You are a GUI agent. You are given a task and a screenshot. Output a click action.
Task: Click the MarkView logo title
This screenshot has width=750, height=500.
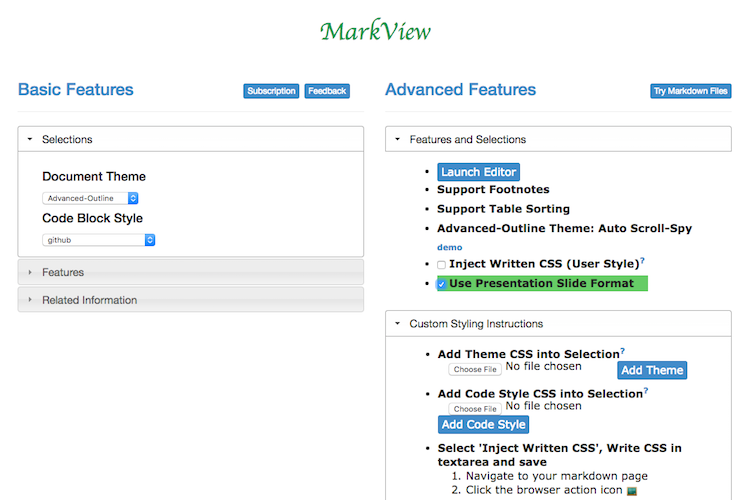pos(375,31)
